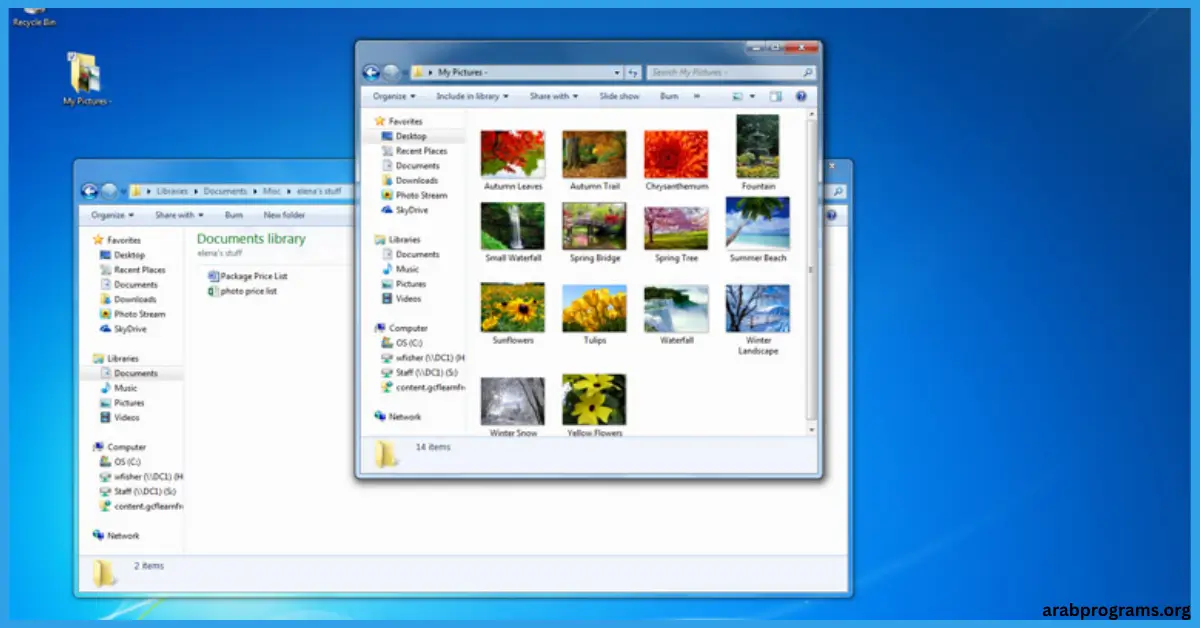Click search magnifier in My Pictures
1200x628 pixels.
[x=808, y=72]
